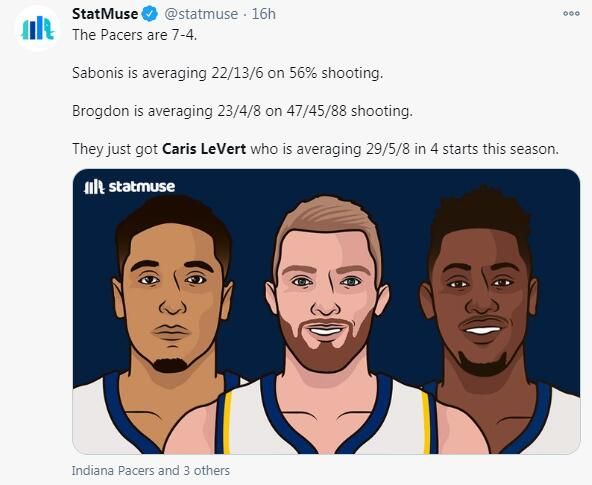Screen dimensions: 592x485
Task: Click the left player's goatee
Action: 170,365
